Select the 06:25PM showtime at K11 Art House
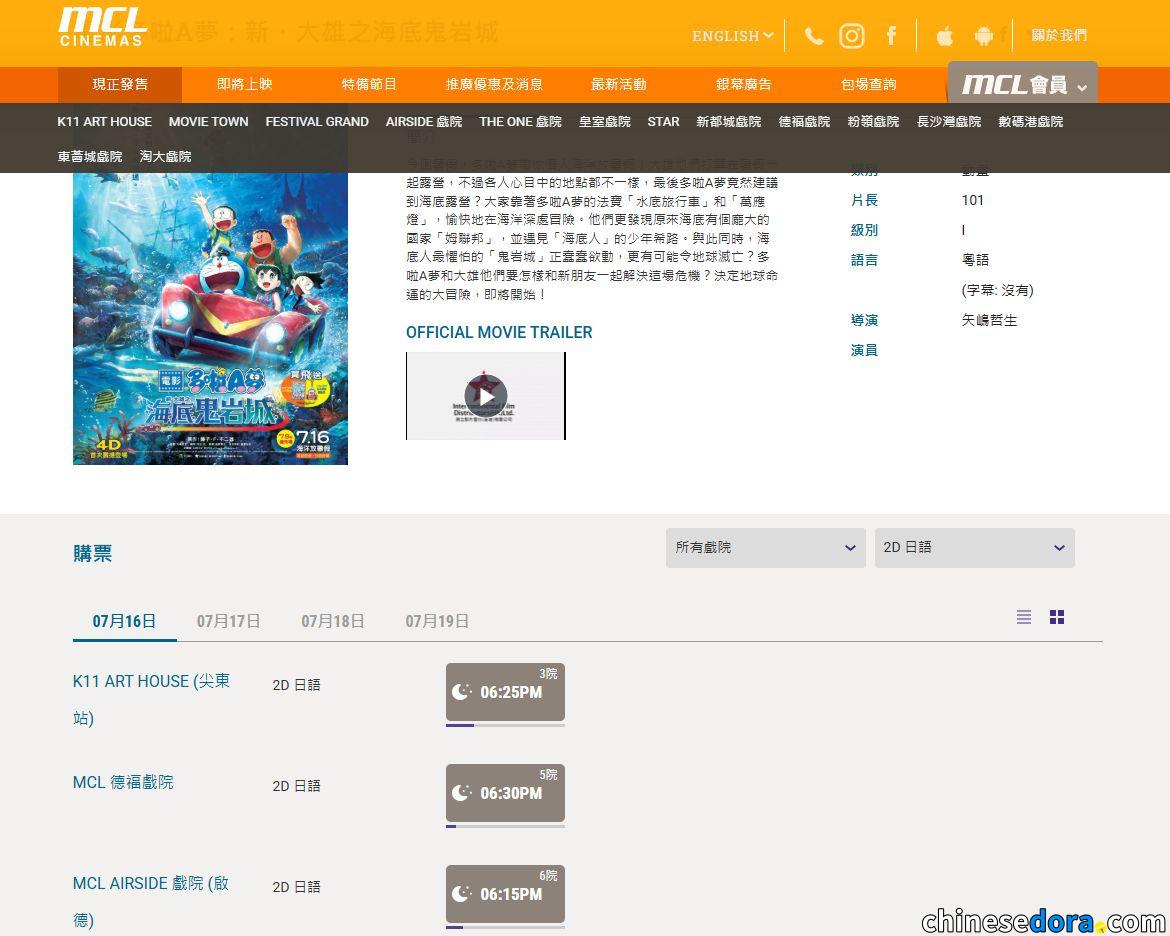This screenshot has width=1170, height=936. pos(505,692)
